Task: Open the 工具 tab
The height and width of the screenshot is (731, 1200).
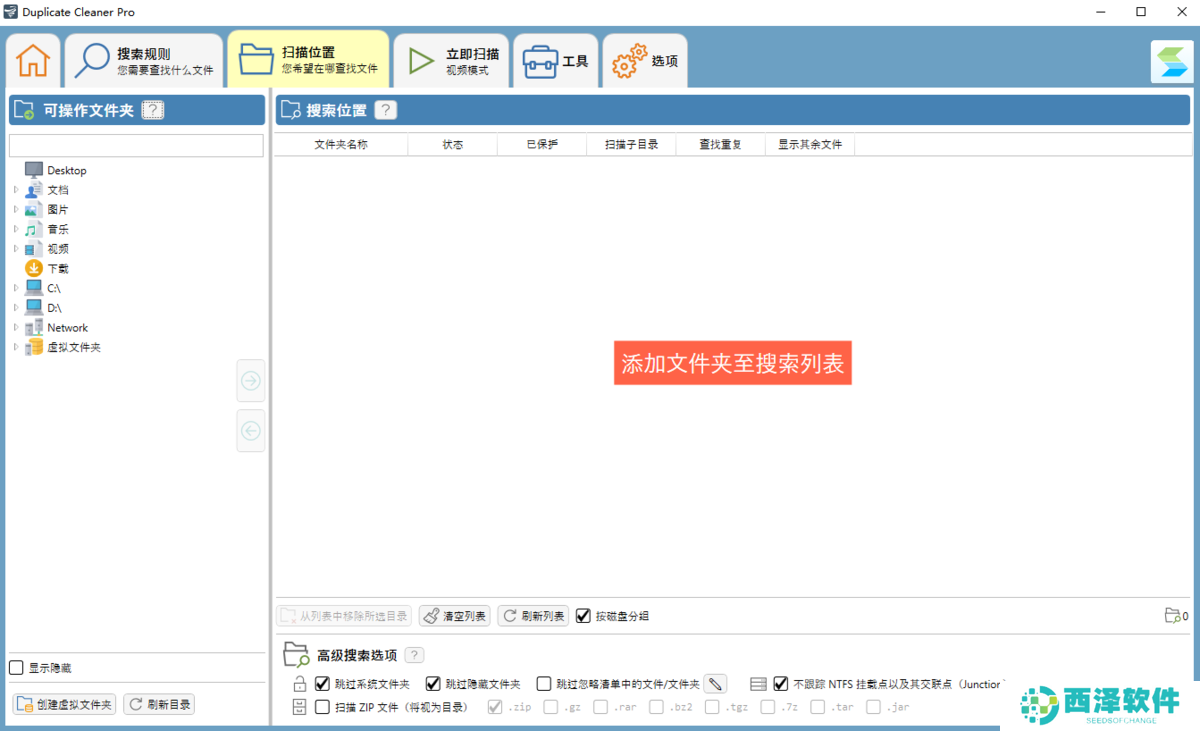Action: coord(556,60)
